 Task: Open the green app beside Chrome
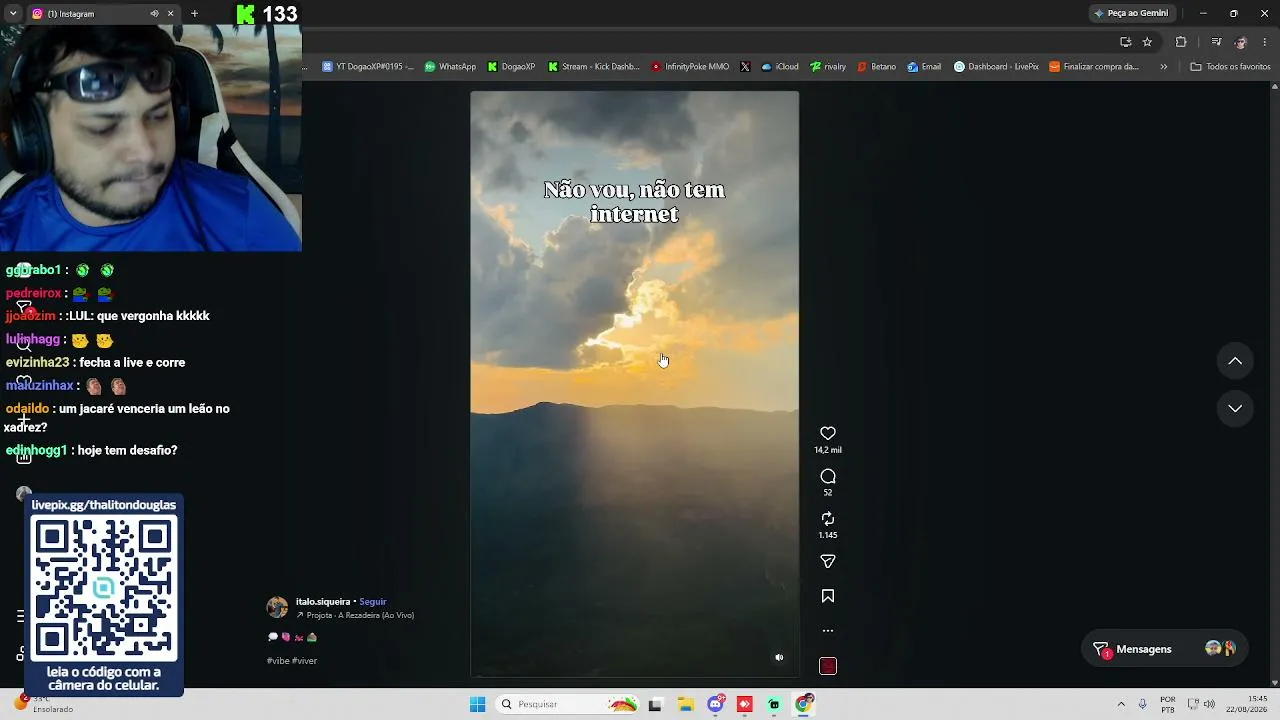(x=774, y=704)
